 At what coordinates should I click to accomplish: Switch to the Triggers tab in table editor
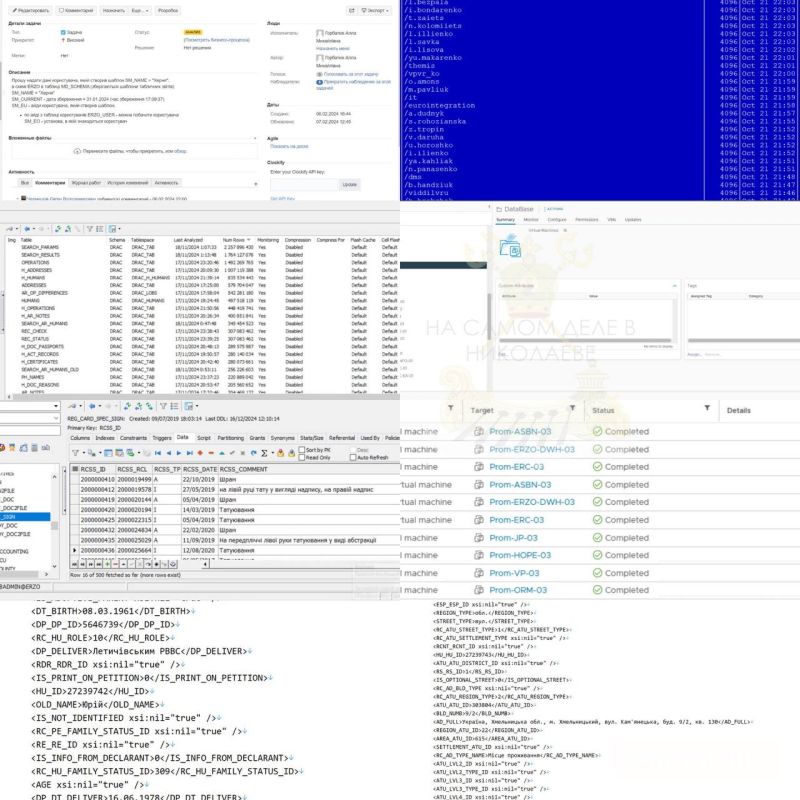click(162, 438)
